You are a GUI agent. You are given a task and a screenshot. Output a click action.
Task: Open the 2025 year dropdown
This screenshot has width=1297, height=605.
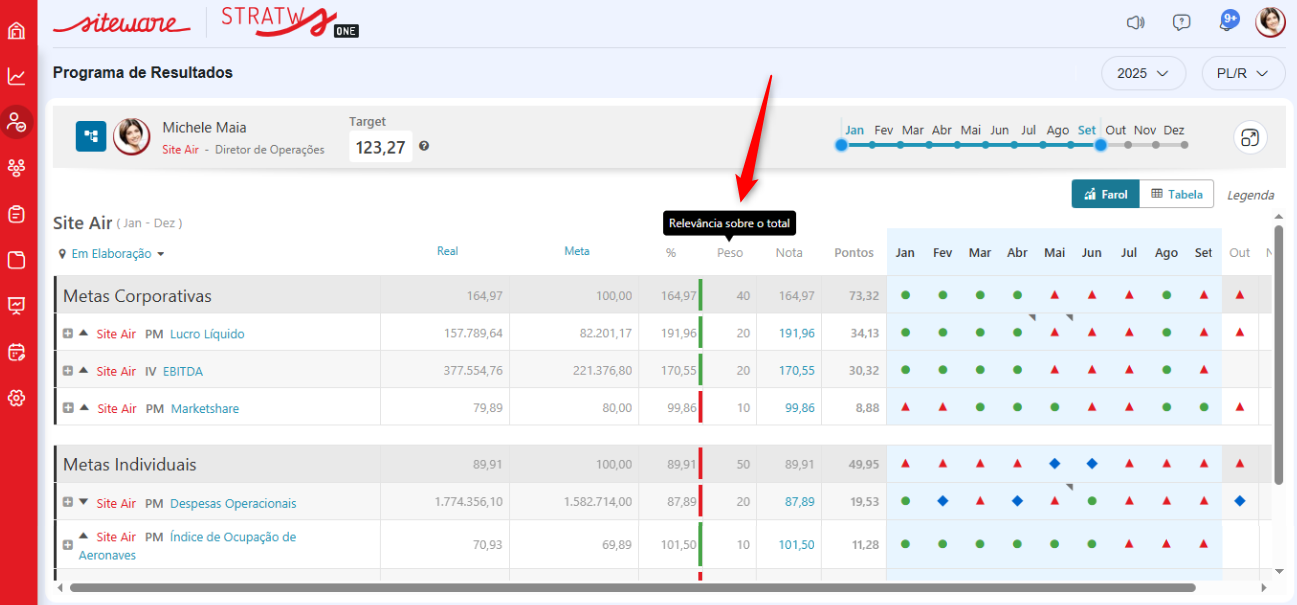coord(1143,73)
